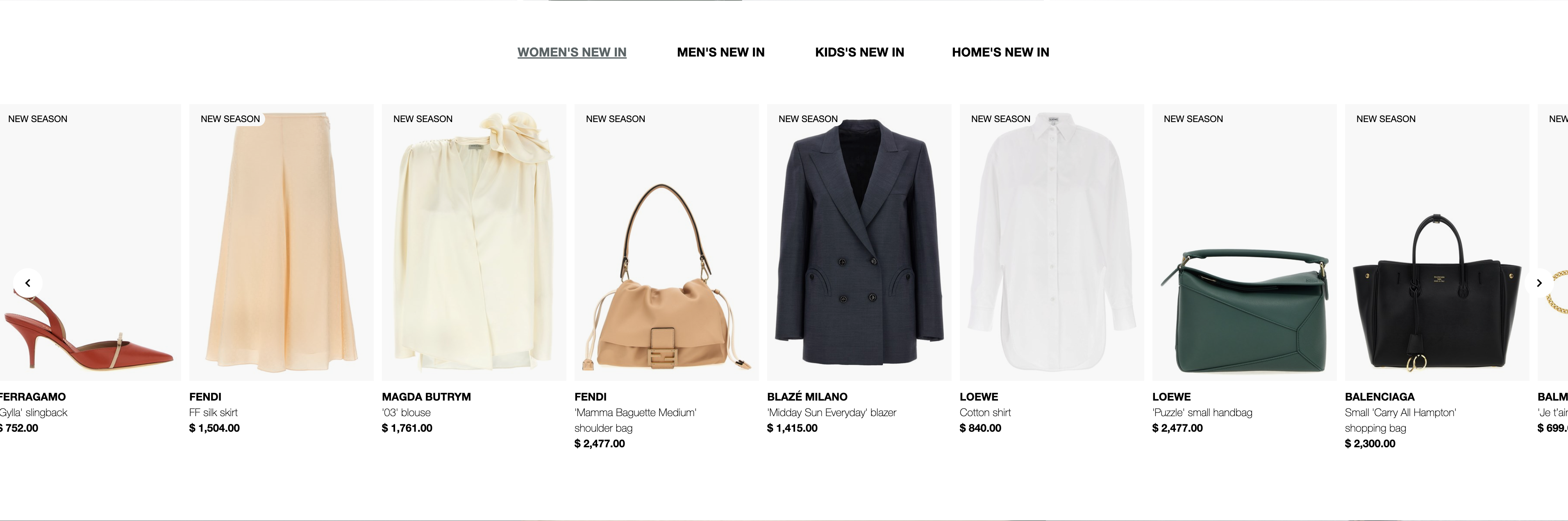Image resolution: width=1568 pixels, height=521 pixels.
Task: View the black Balenciaga shopping bag image
Action: (x=1437, y=242)
